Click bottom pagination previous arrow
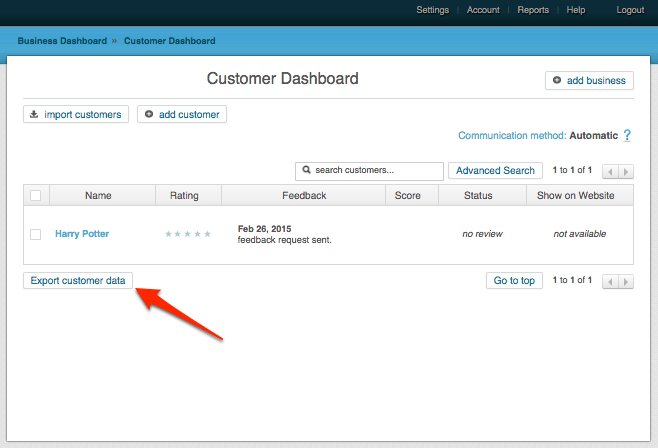Image resolution: width=658 pixels, height=448 pixels. tap(610, 281)
